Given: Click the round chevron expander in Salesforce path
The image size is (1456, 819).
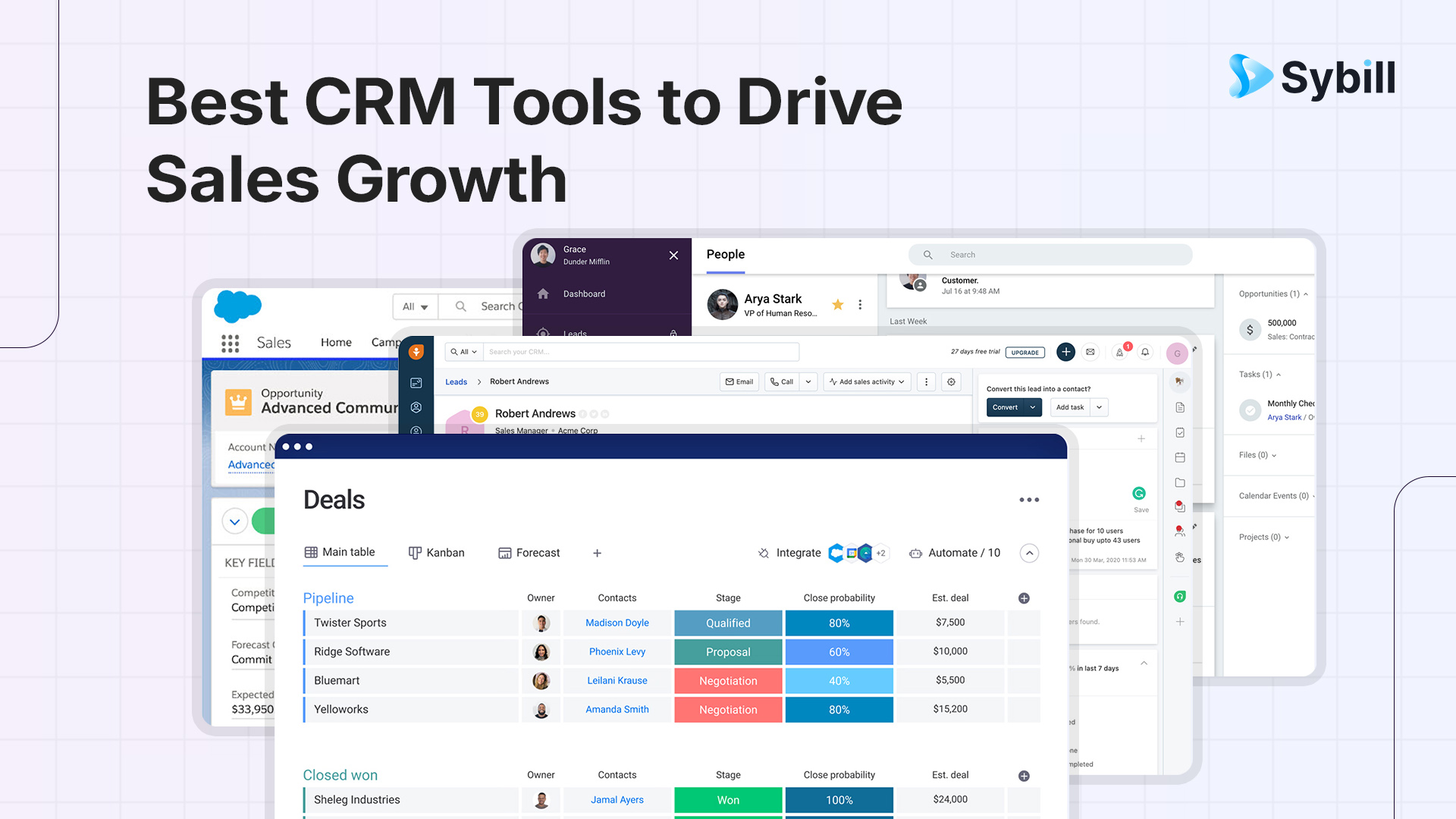Looking at the screenshot, I should 235,522.
